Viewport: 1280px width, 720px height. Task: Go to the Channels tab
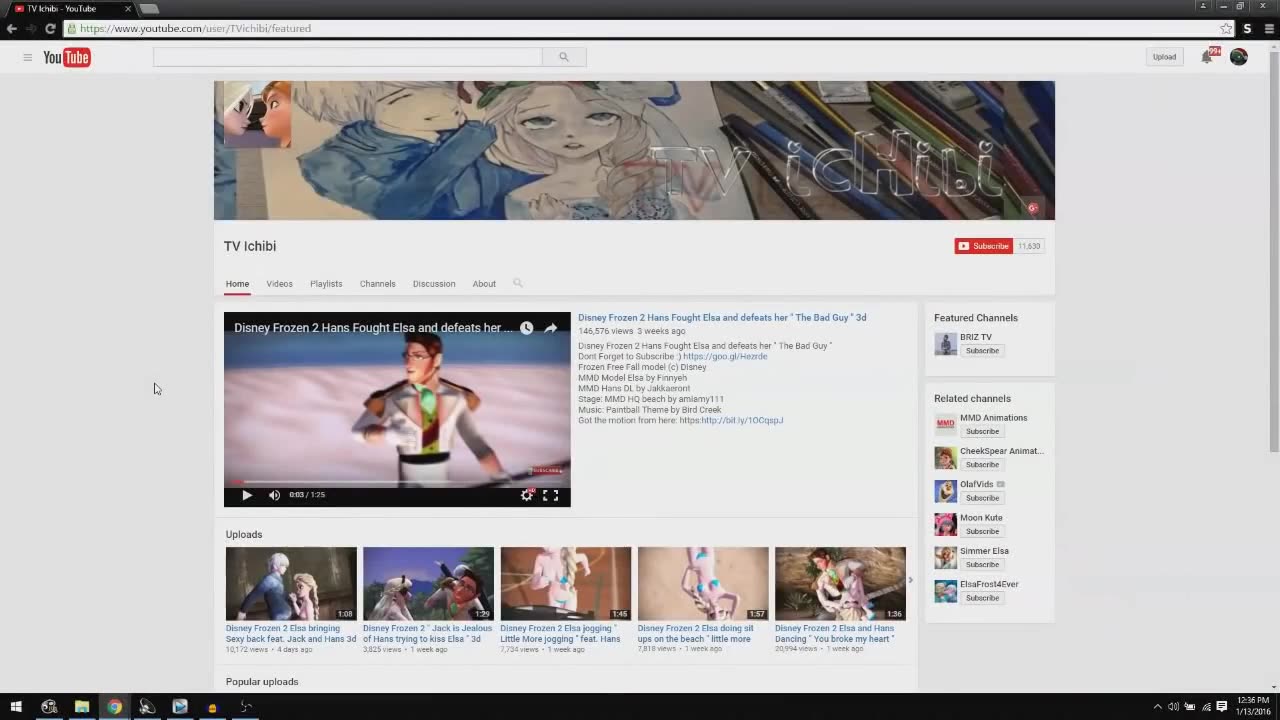tap(378, 284)
